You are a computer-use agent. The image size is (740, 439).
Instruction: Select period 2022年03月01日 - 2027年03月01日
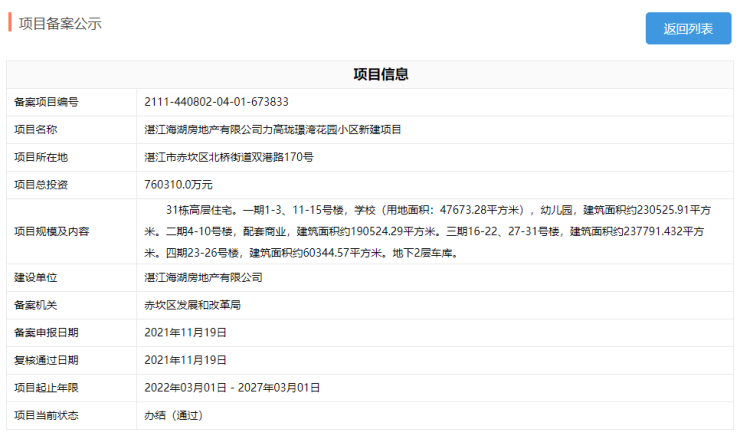[x=232, y=388]
